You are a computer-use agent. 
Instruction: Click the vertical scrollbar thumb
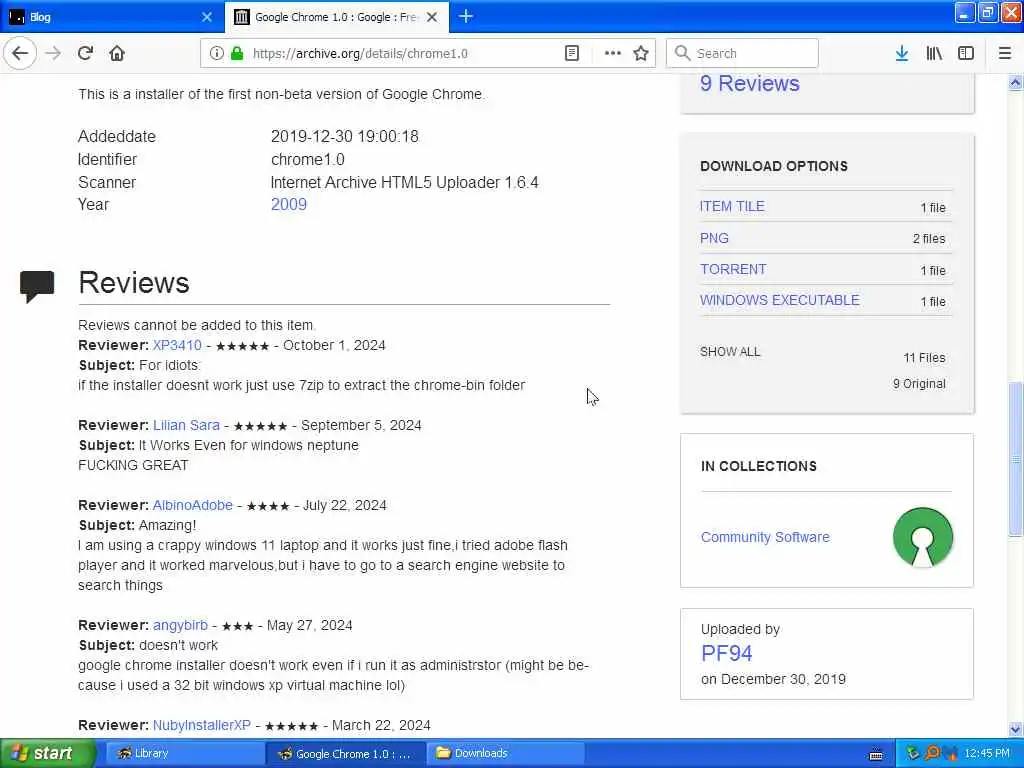[1016, 459]
